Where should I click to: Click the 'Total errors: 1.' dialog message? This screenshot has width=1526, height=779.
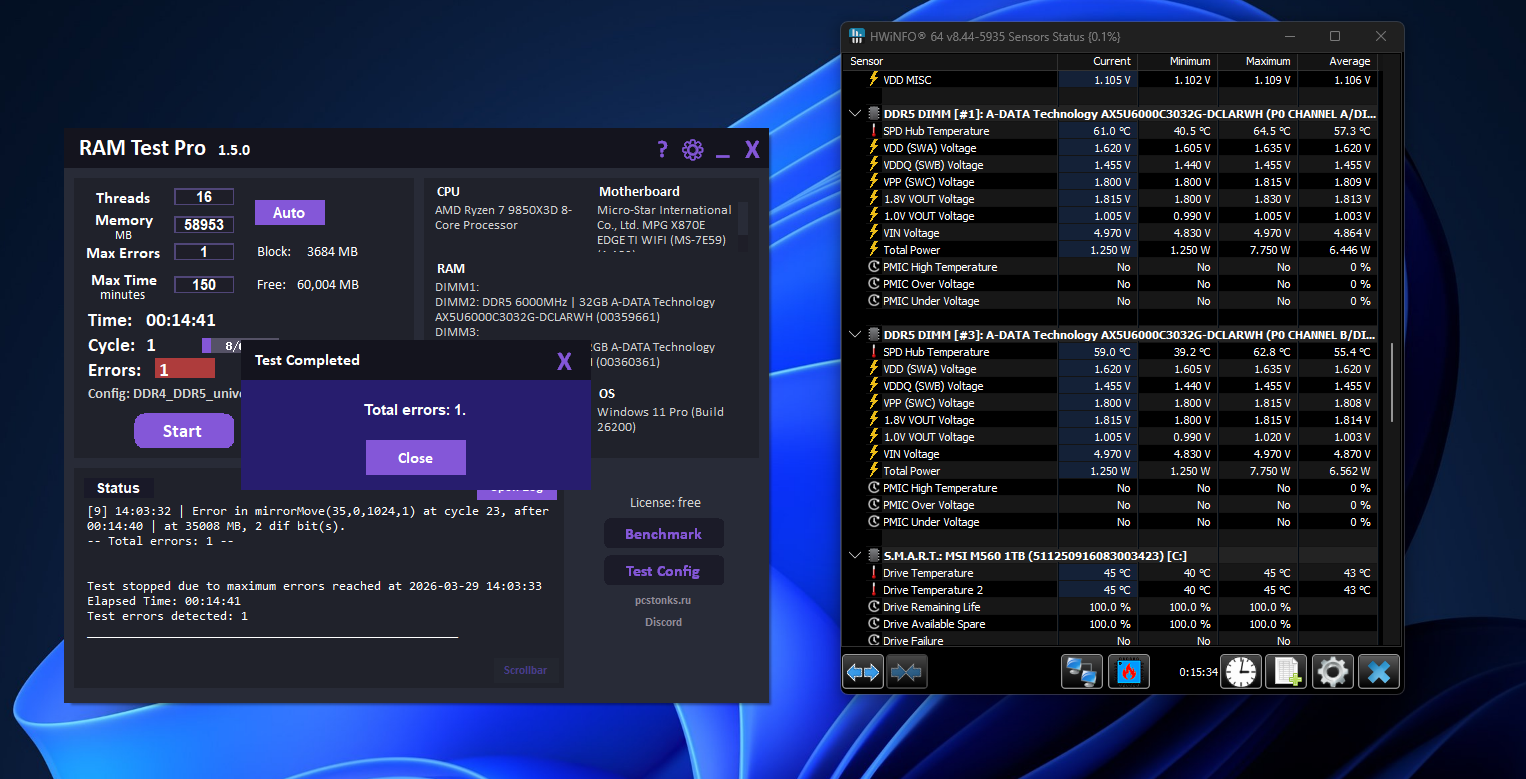point(415,410)
